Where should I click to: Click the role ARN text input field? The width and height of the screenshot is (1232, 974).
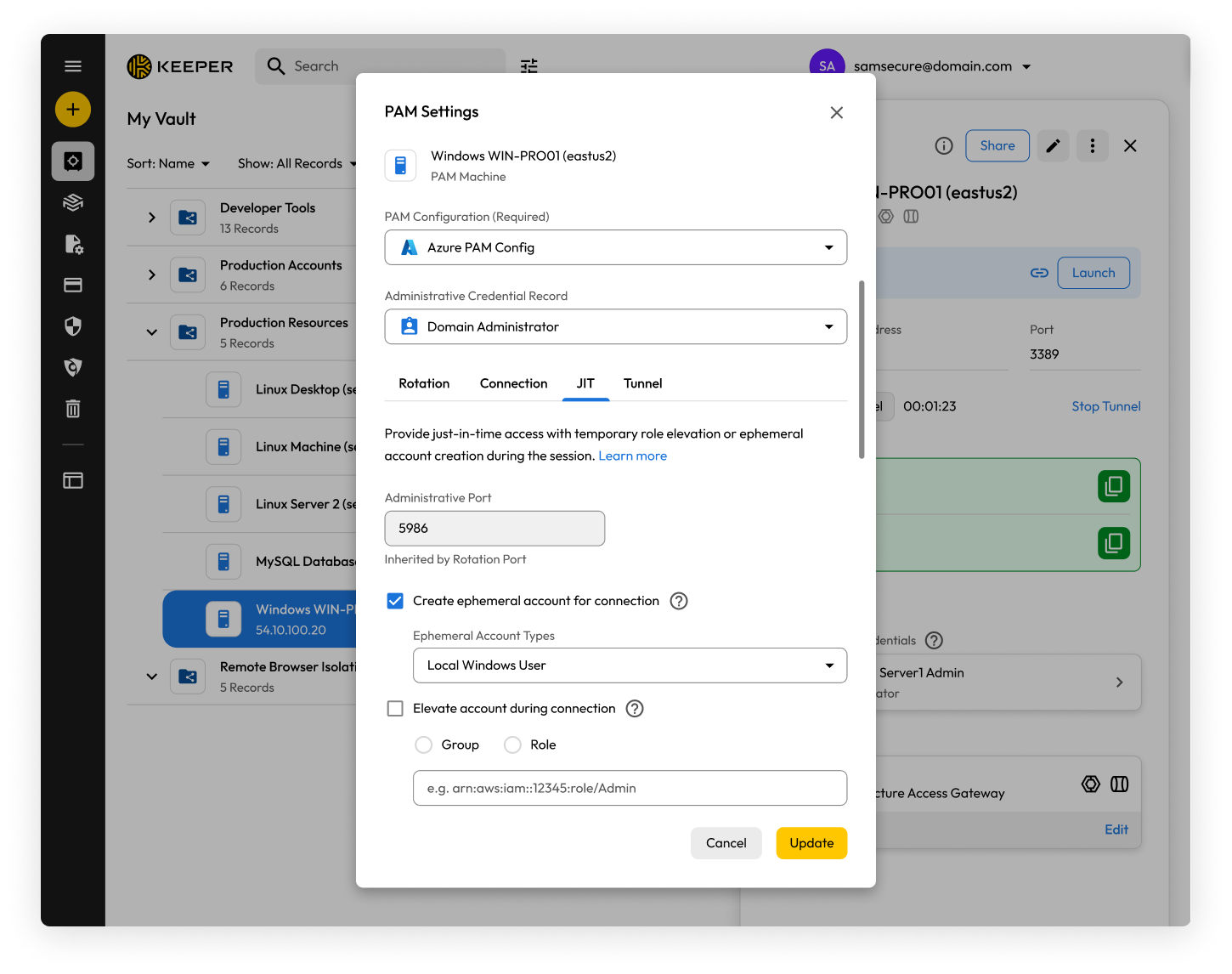(630, 788)
